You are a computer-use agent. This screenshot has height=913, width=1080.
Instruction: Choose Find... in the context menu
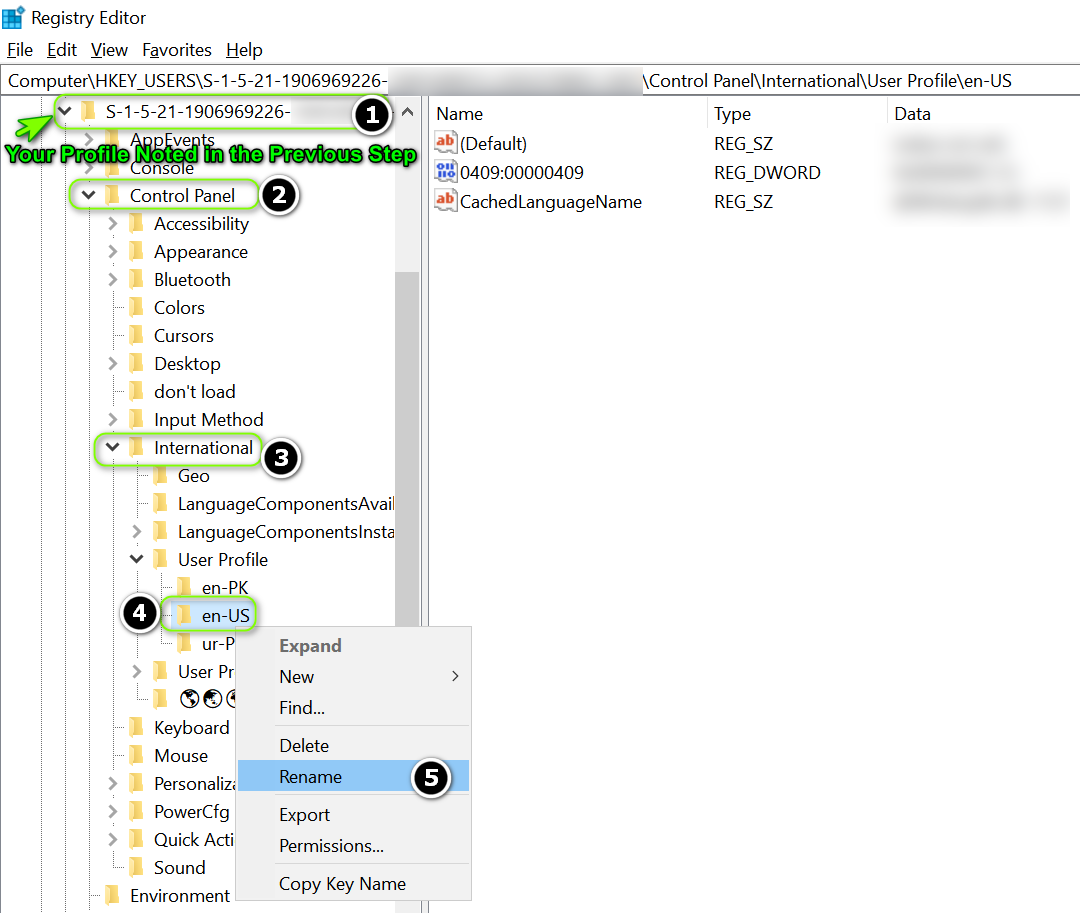(353, 708)
